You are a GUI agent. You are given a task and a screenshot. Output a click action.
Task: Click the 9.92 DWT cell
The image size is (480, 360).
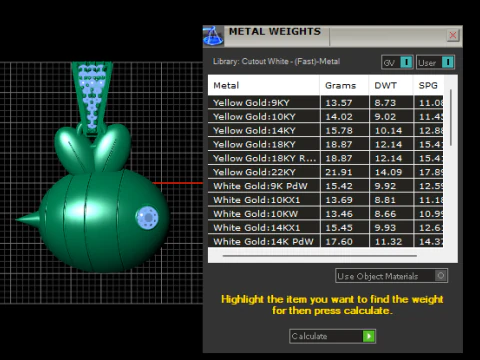click(x=391, y=186)
